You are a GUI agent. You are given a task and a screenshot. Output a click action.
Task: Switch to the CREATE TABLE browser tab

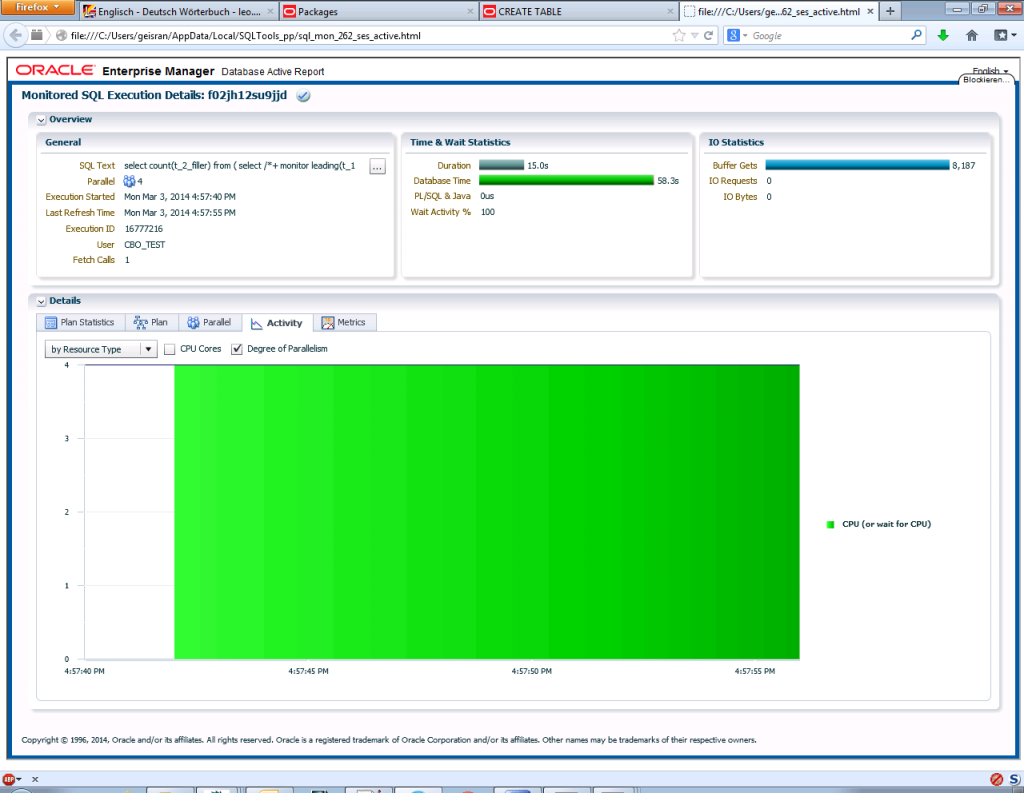579,11
